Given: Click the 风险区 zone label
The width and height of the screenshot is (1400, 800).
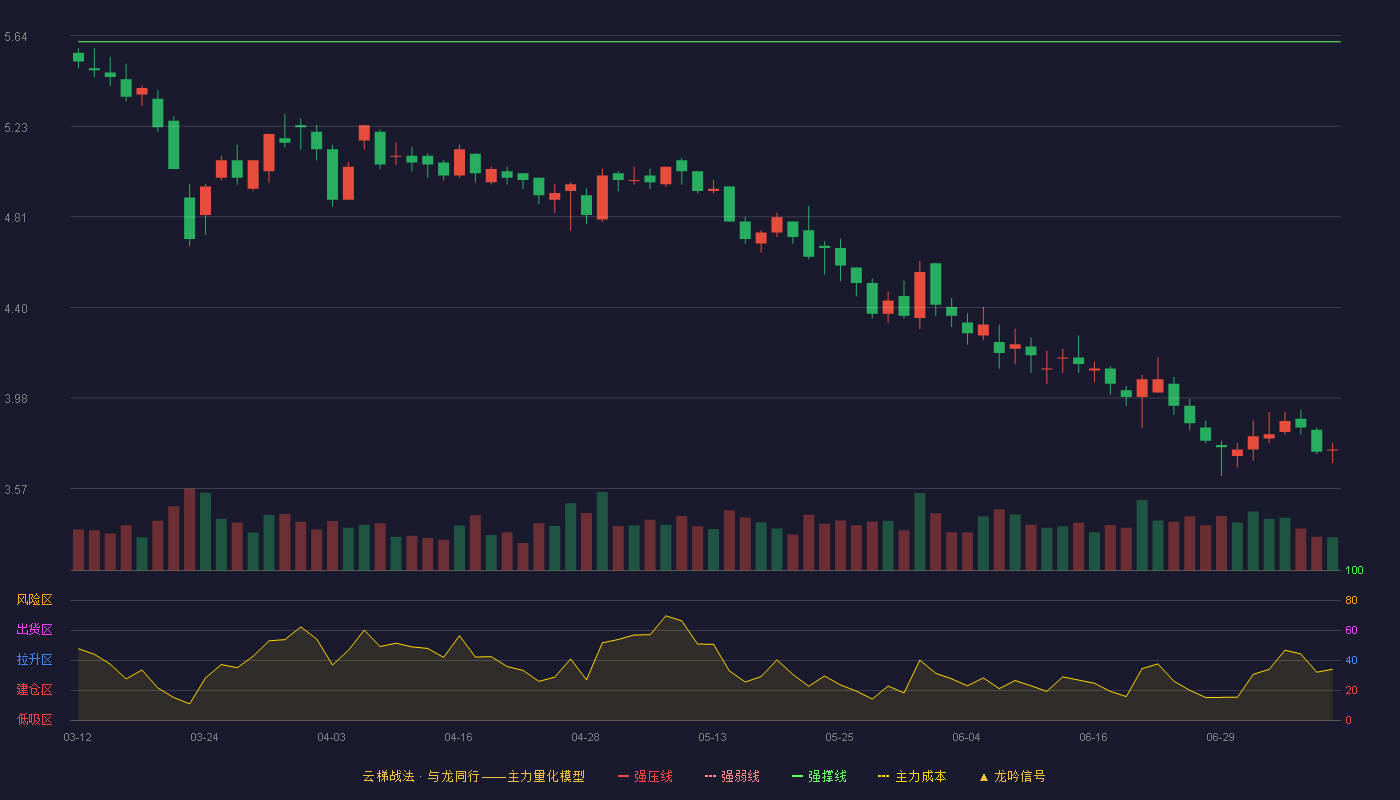Looking at the screenshot, I should click(x=34, y=600).
